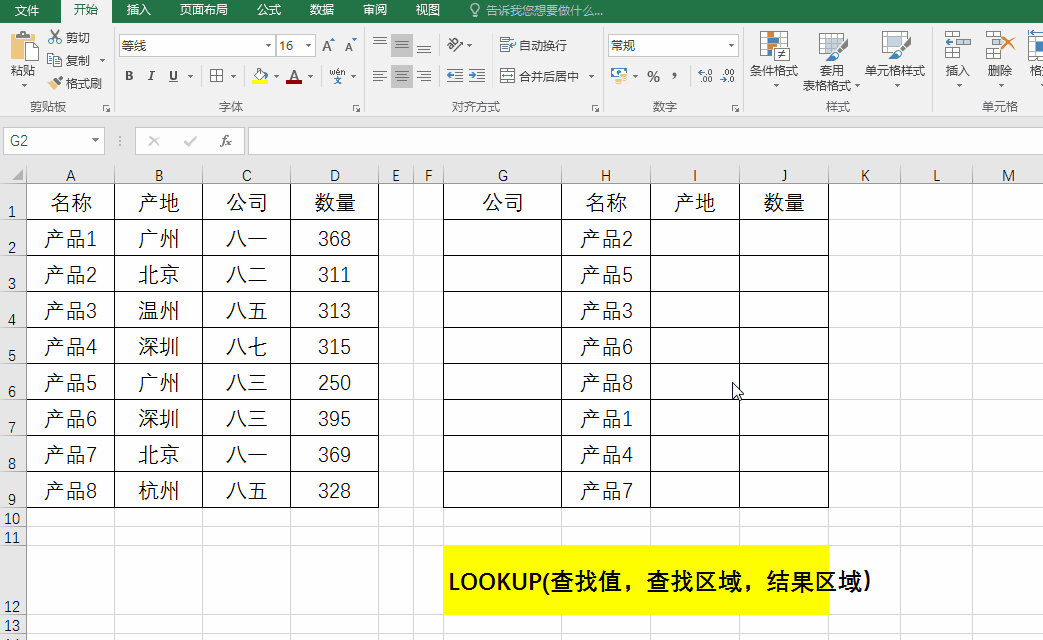Open Conditional Formatting (条件格式)
This screenshot has width=1043, height=640.
[x=774, y=60]
